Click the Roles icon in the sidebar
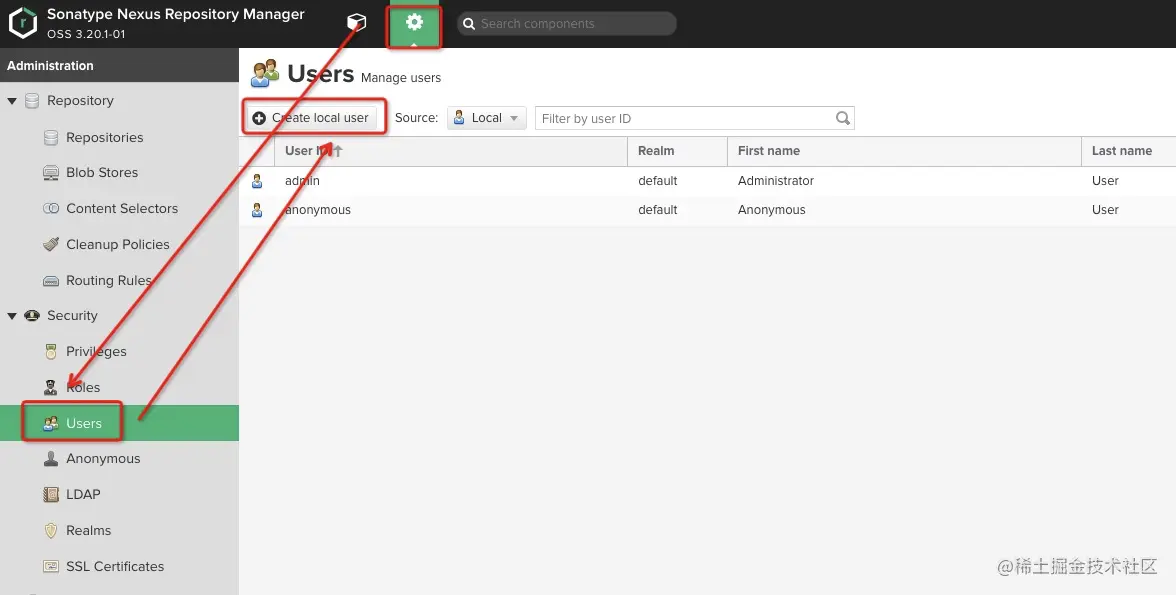This screenshot has height=595, width=1176. [51, 387]
